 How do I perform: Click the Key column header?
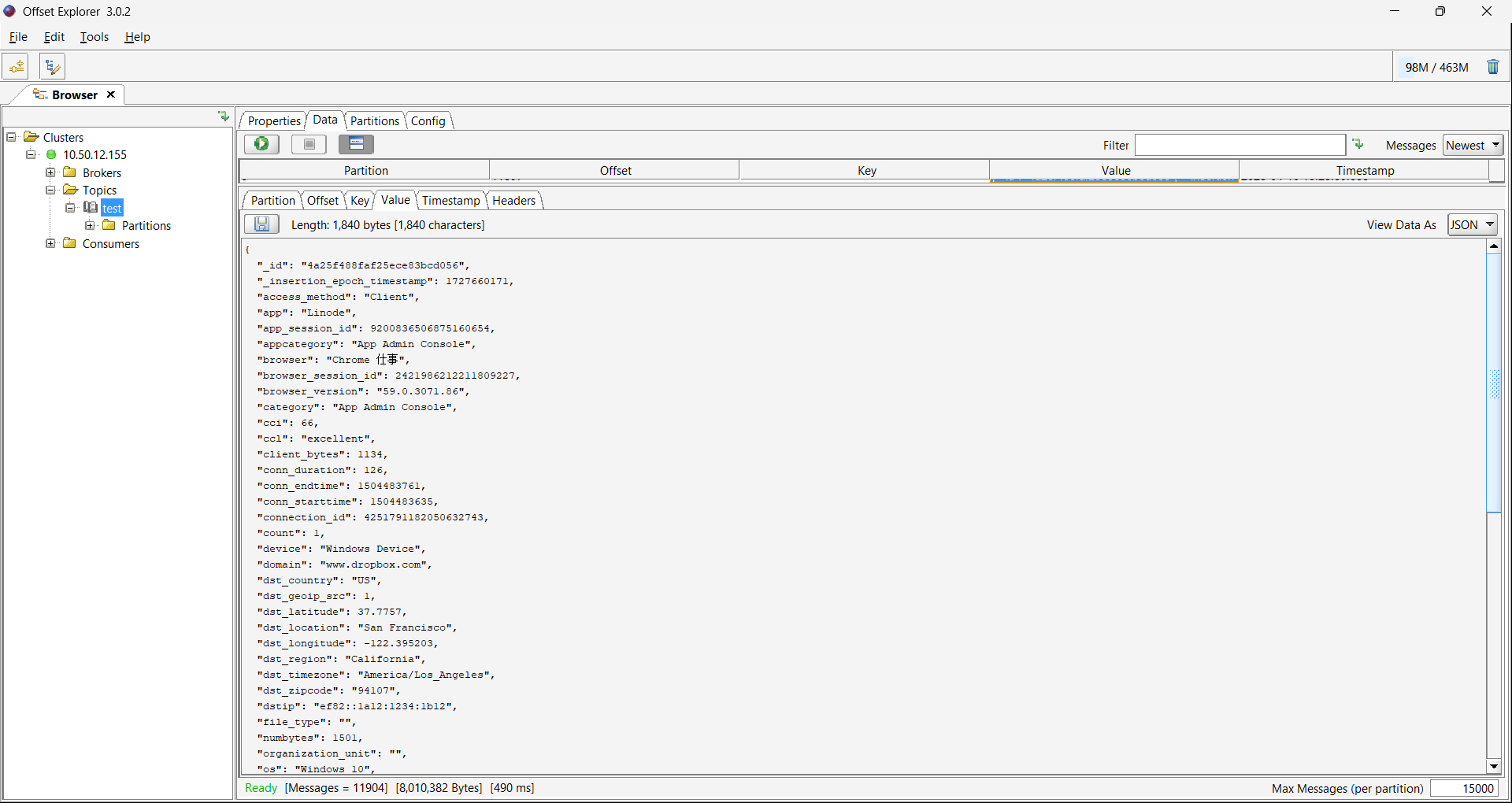(x=866, y=170)
